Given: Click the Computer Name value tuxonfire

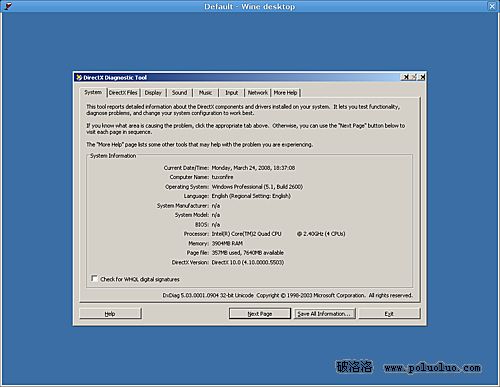Looking at the screenshot, I should tap(222, 177).
